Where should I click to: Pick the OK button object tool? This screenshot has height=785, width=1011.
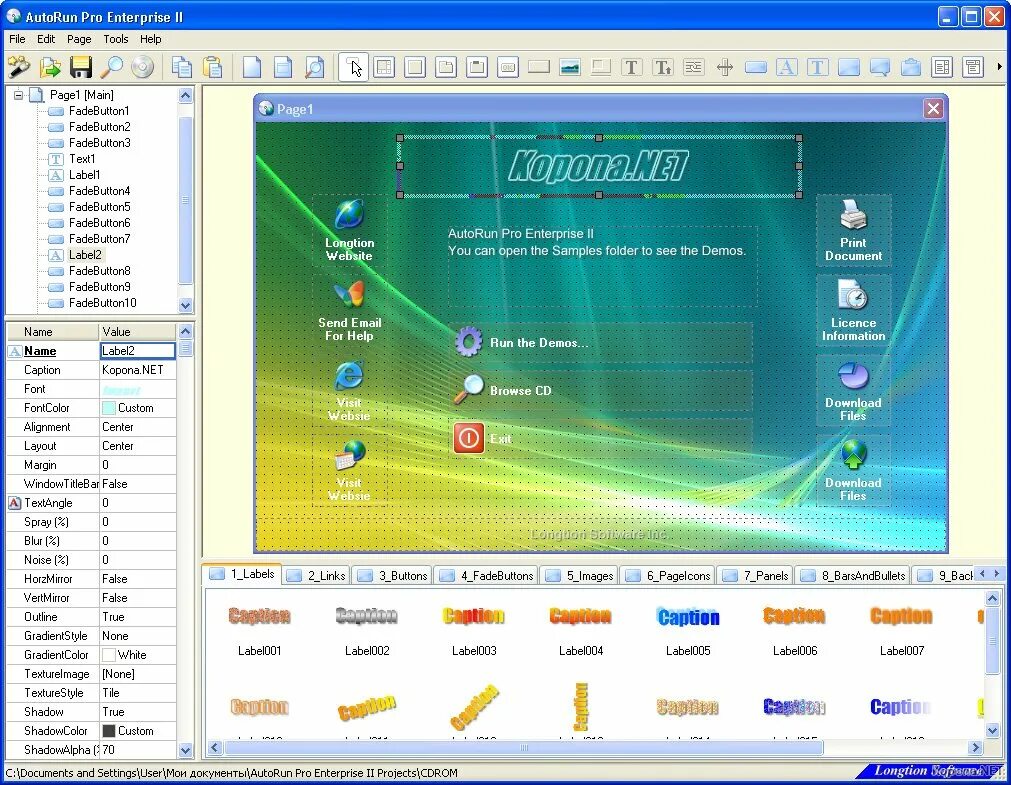[508, 67]
